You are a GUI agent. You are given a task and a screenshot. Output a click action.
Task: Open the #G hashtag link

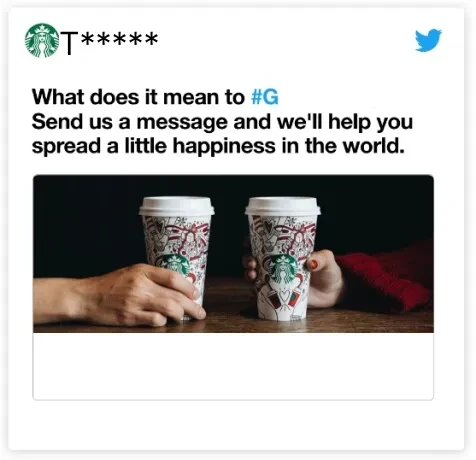coord(265,97)
